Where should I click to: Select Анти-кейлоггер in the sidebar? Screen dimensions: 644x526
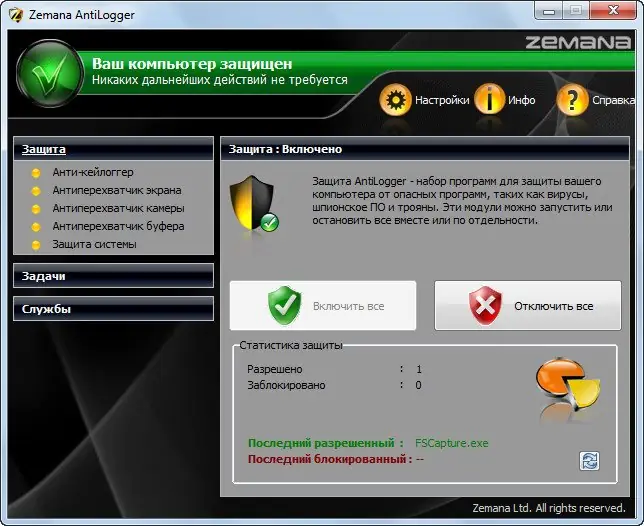pyautogui.click(x=93, y=172)
